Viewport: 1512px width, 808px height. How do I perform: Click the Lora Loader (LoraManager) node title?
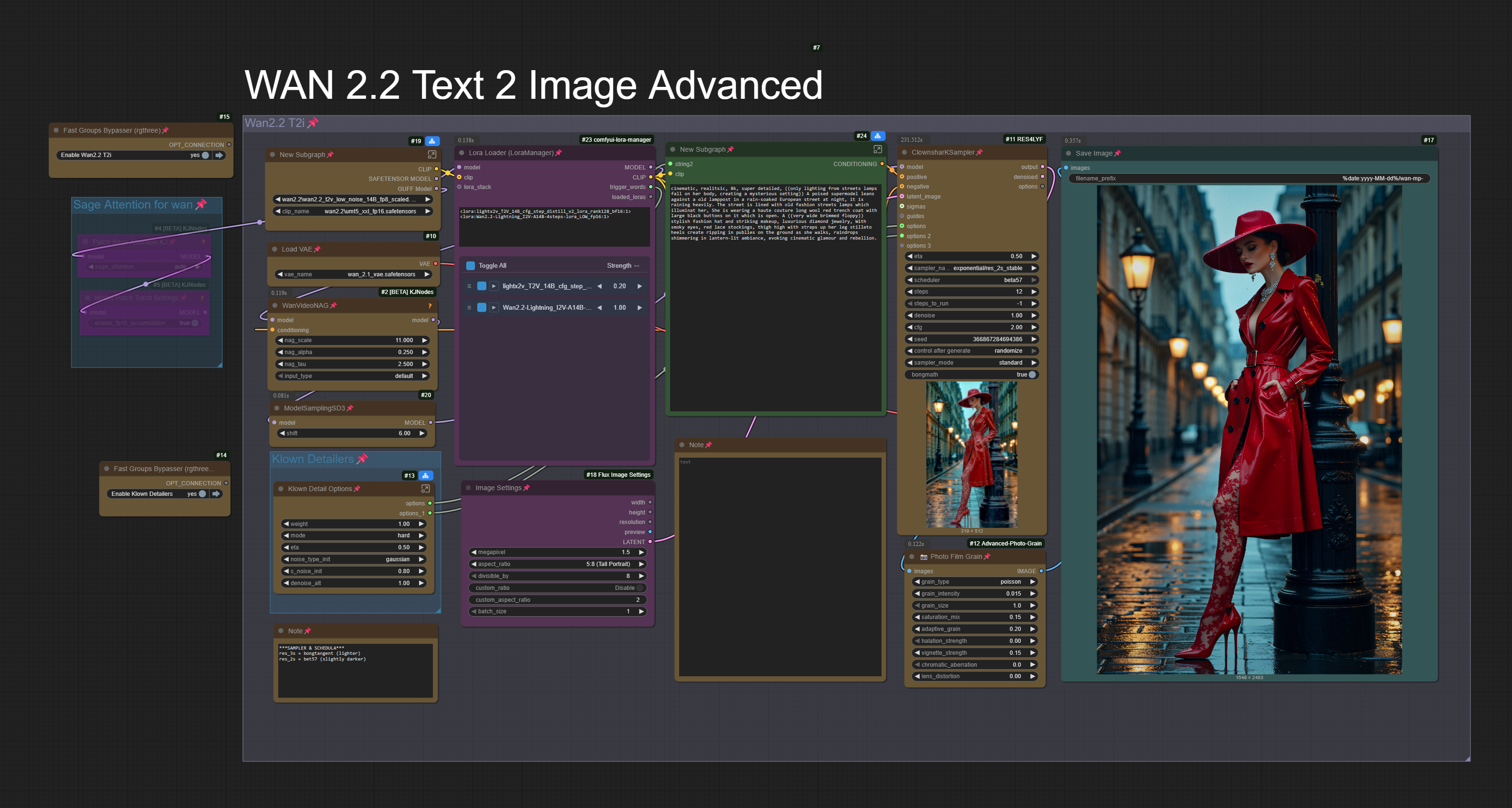[511, 153]
